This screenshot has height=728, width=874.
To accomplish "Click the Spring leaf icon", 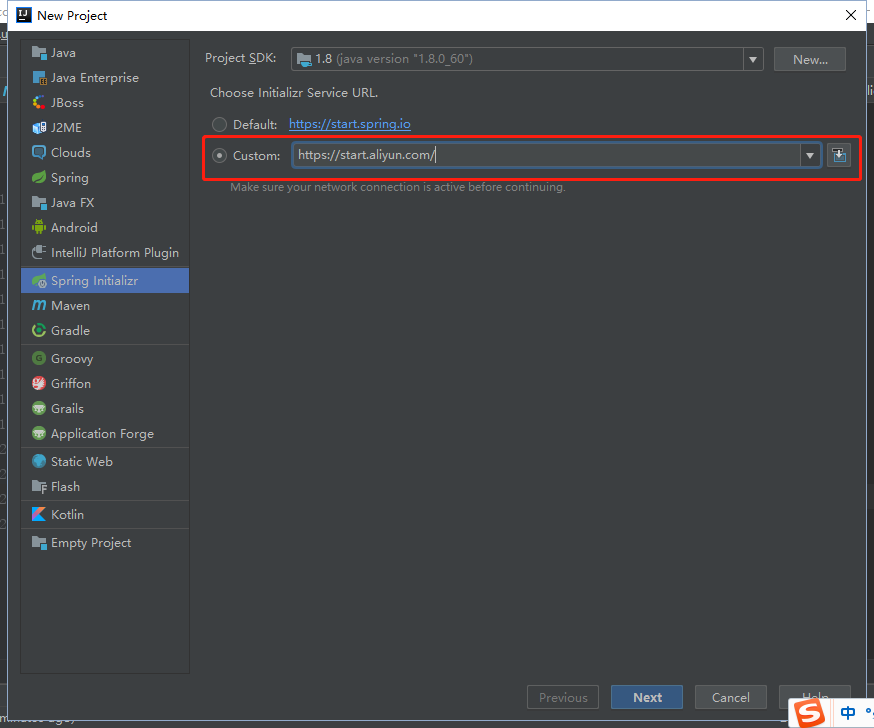I will coord(39,177).
